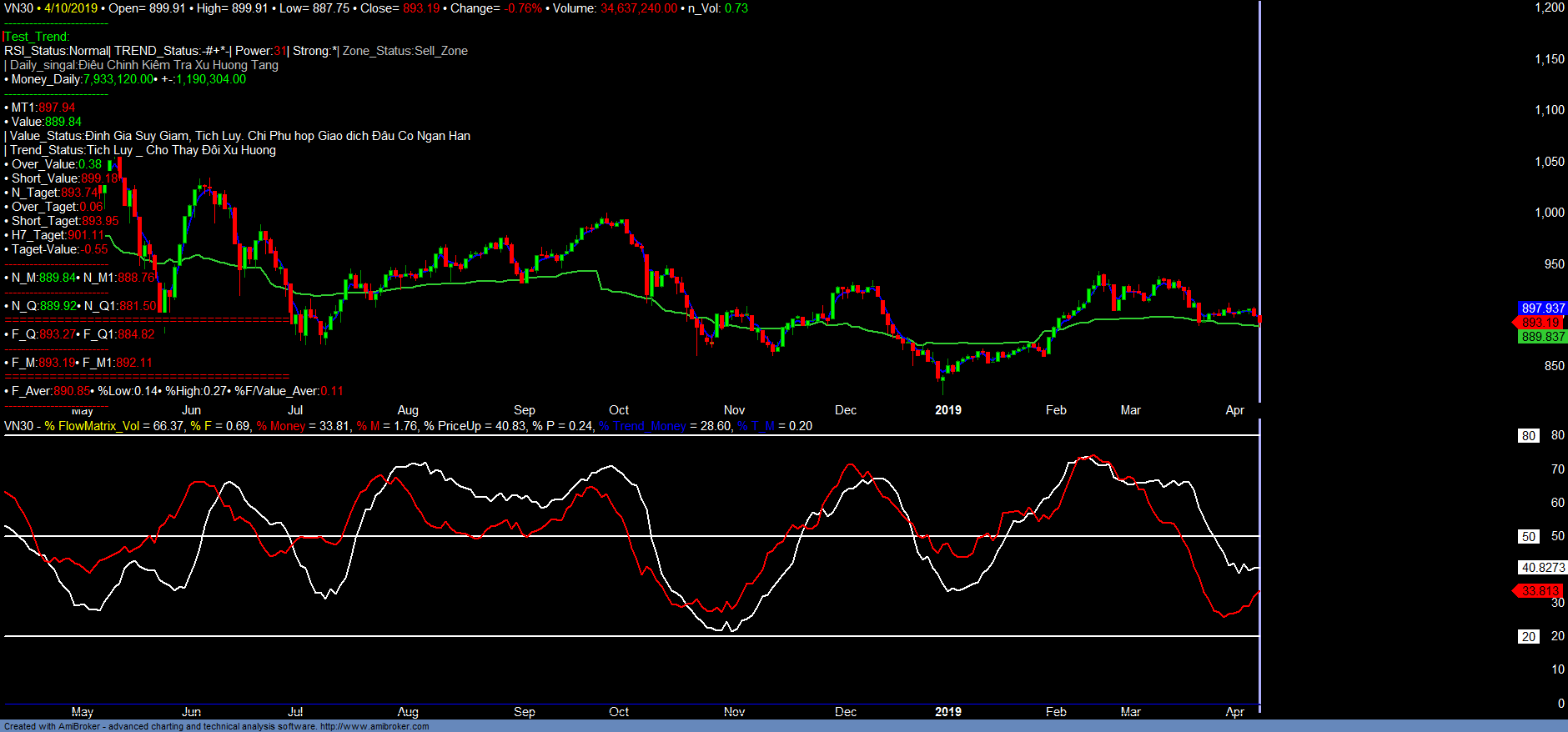Click the white 40.8273 oscillator value label
Viewport: 1568px width, 732px height.
pos(1542,568)
